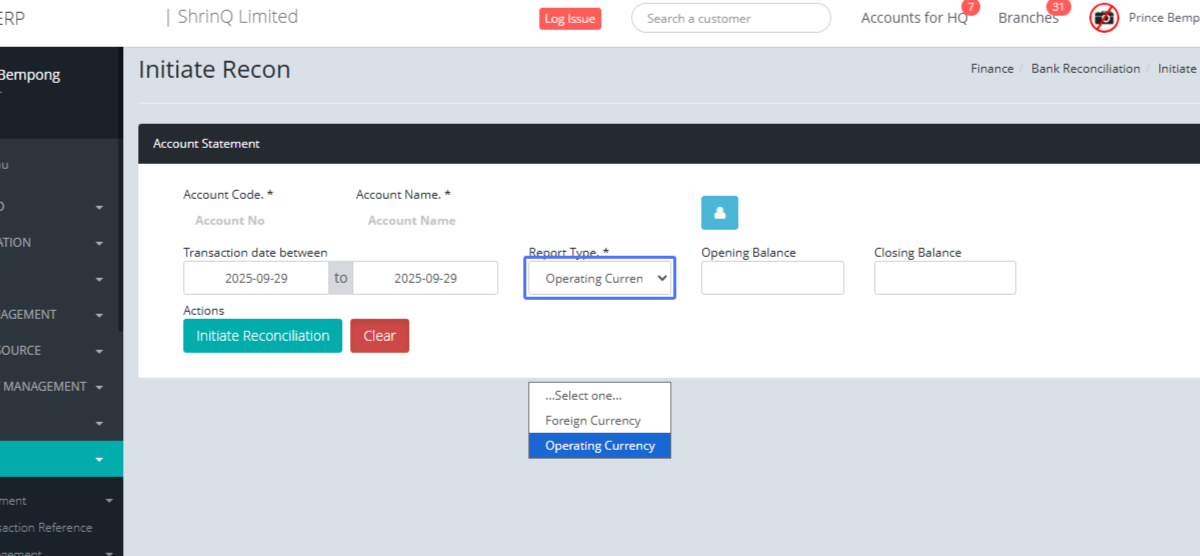Click the red Clear button
Screen dimensions: 1200x556
[x=379, y=336]
